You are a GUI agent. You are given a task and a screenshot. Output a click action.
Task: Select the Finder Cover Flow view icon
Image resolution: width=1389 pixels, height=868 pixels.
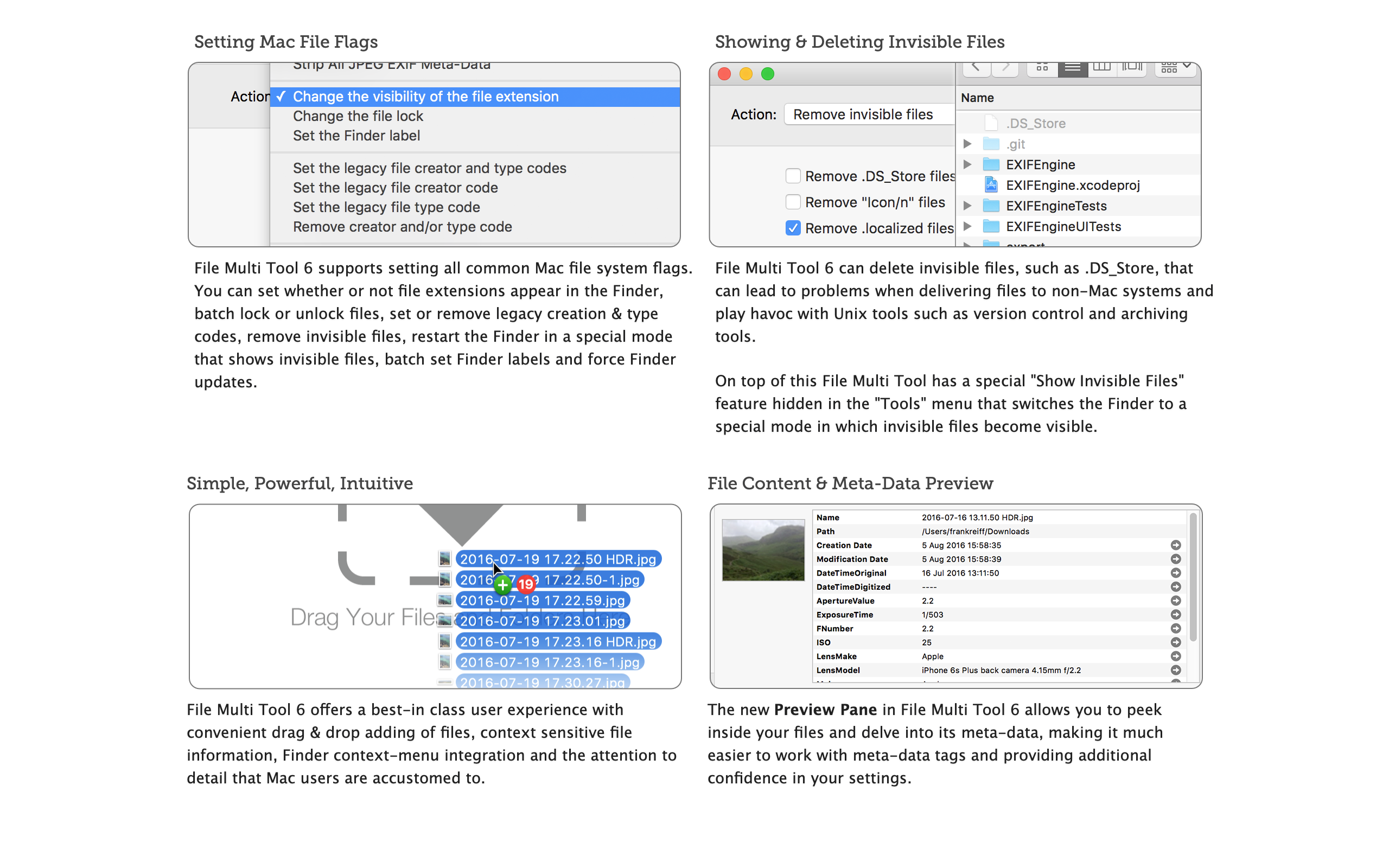pyautogui.click(x=1132, y=68)
